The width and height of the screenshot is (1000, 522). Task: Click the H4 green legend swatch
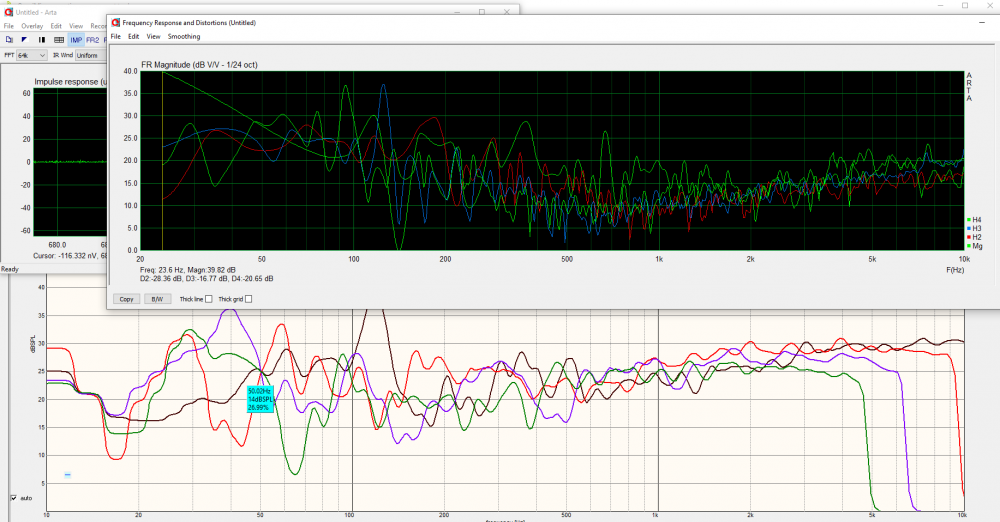(x=967, y=219)
